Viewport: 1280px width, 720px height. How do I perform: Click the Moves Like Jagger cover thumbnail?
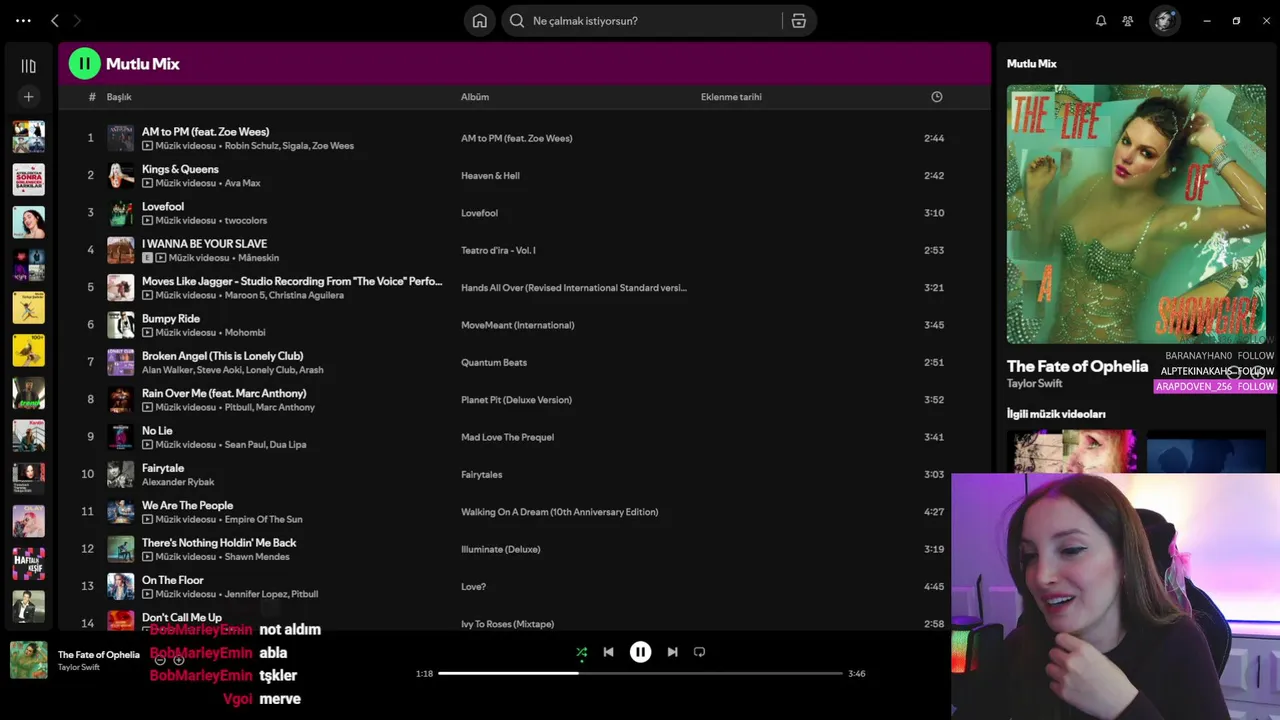coord(120,288)
